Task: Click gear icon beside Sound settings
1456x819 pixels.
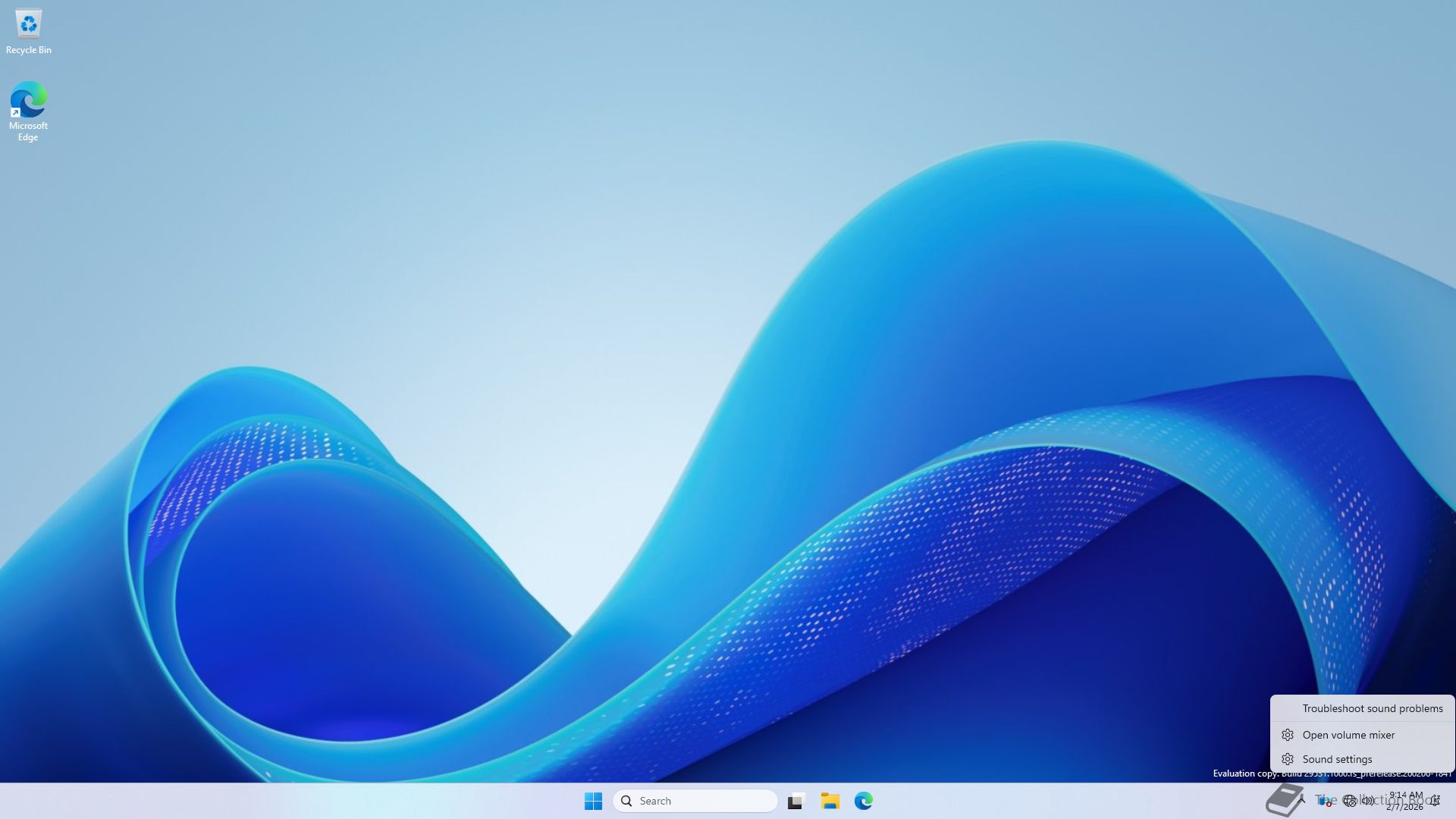Action: (1288, 759)
